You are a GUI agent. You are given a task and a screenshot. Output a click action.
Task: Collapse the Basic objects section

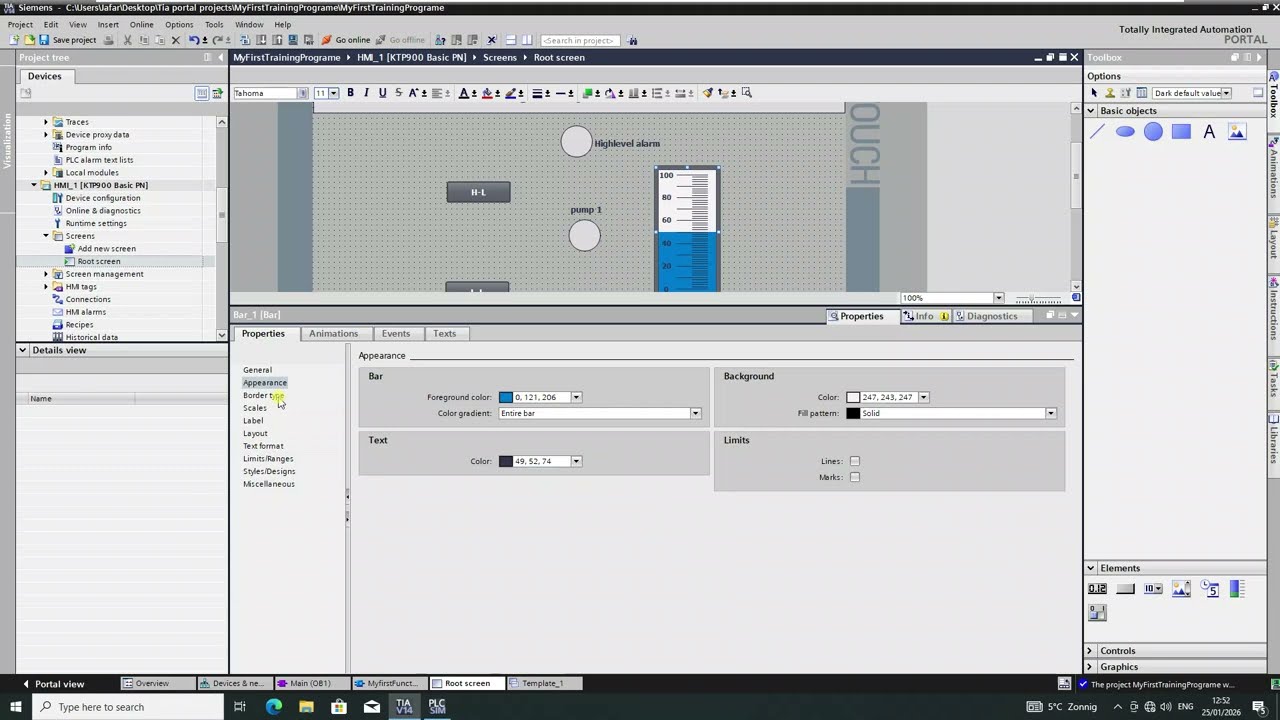click(1091, 111)
